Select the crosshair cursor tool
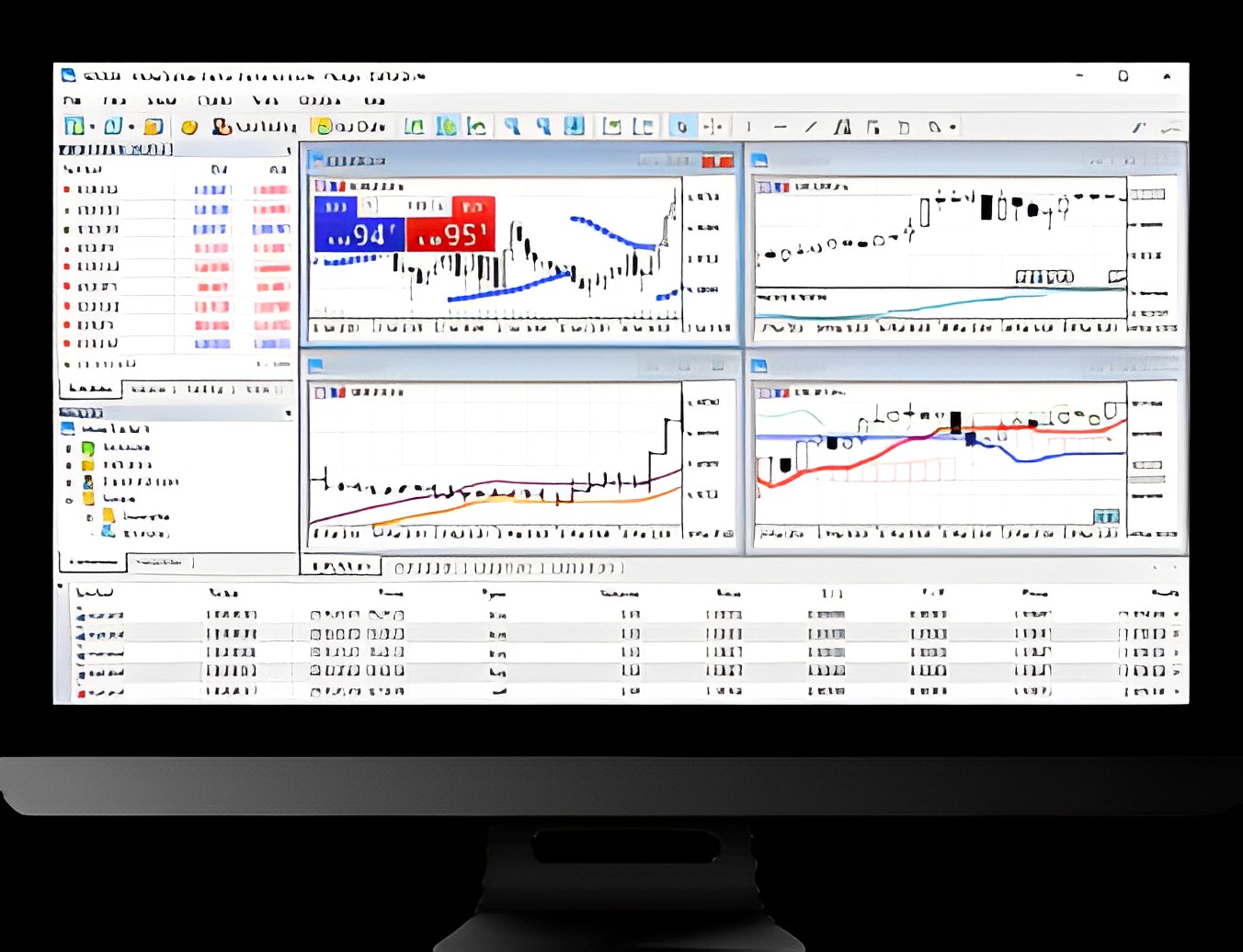The image size is (1243, 952). click(712, 127)
